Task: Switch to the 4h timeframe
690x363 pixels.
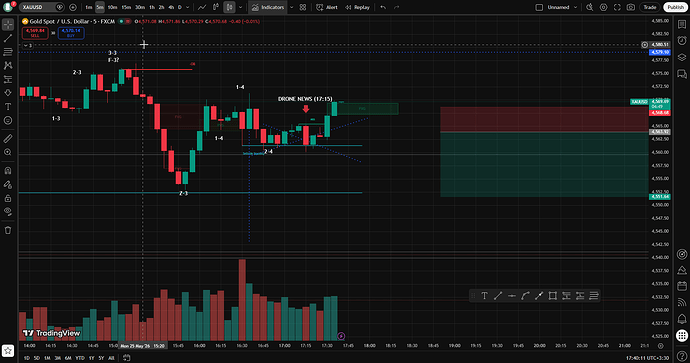Action: click(171, 7)
